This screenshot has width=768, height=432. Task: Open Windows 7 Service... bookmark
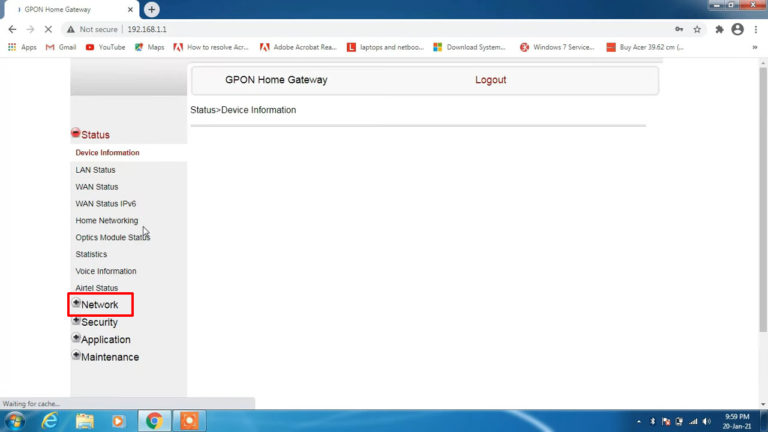tap(557, 47)
